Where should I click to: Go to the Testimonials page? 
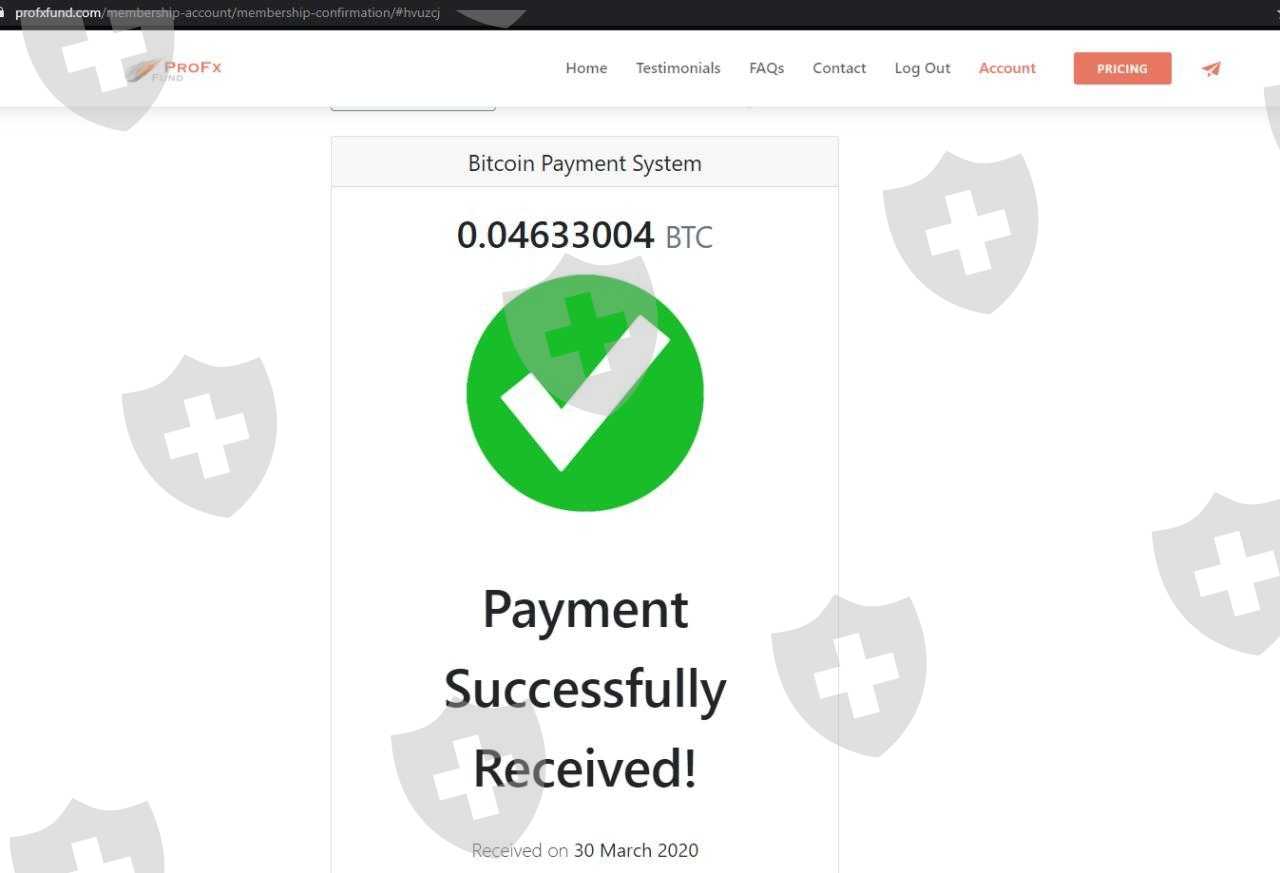678,68
